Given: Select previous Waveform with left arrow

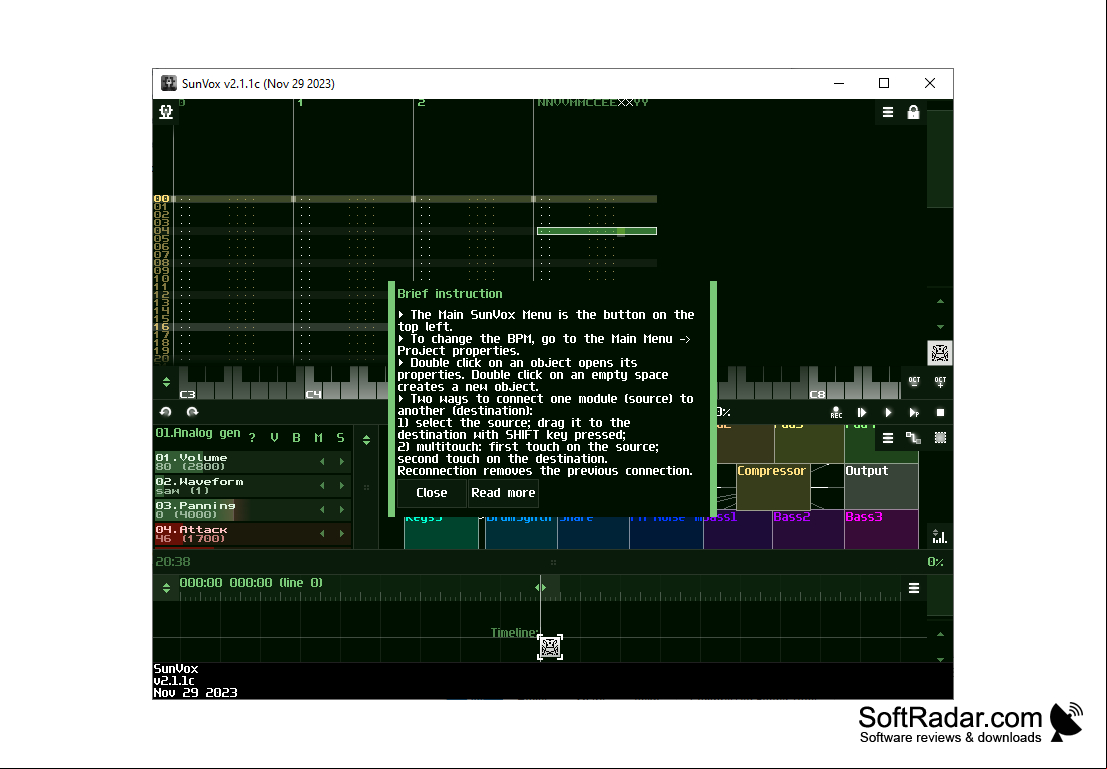Looking at the screenshot, I should click(x=323, y=486).
